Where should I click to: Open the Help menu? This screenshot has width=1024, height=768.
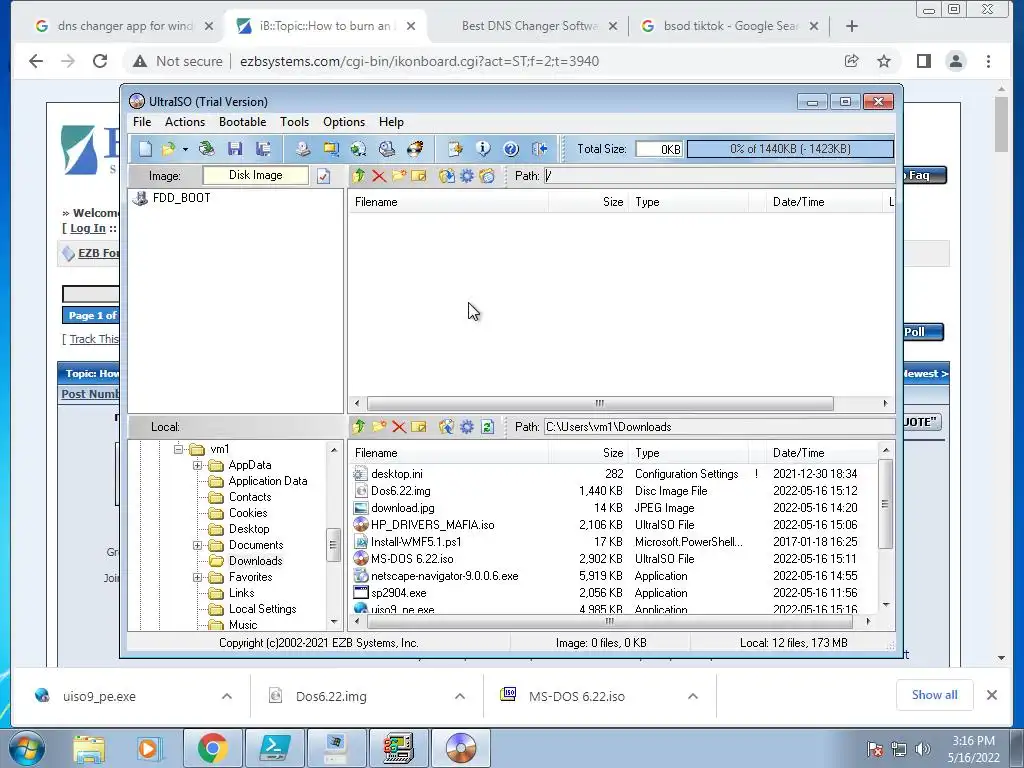click(391, 122)
